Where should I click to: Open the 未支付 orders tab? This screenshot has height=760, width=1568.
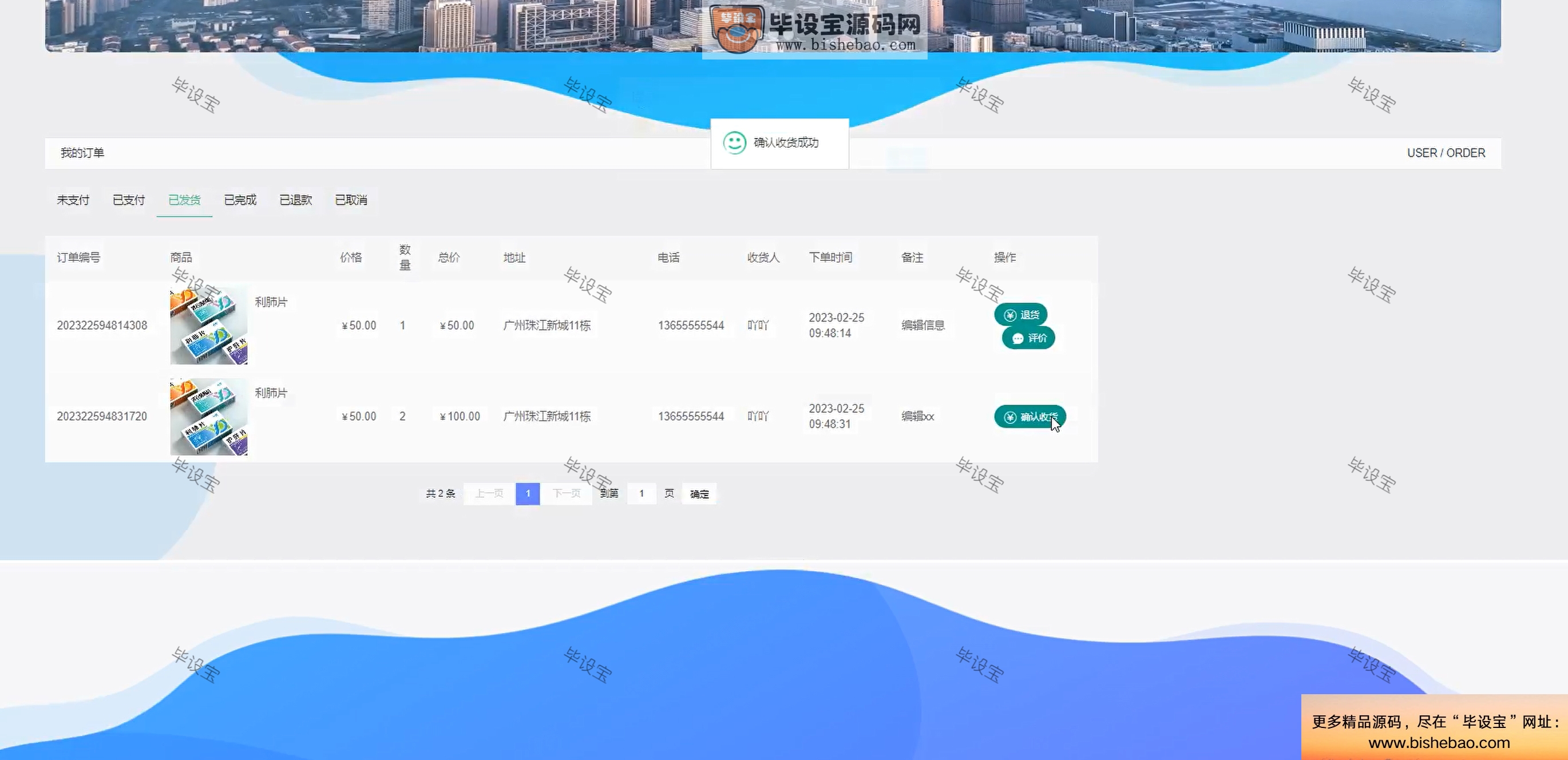(x=73, y=200)
